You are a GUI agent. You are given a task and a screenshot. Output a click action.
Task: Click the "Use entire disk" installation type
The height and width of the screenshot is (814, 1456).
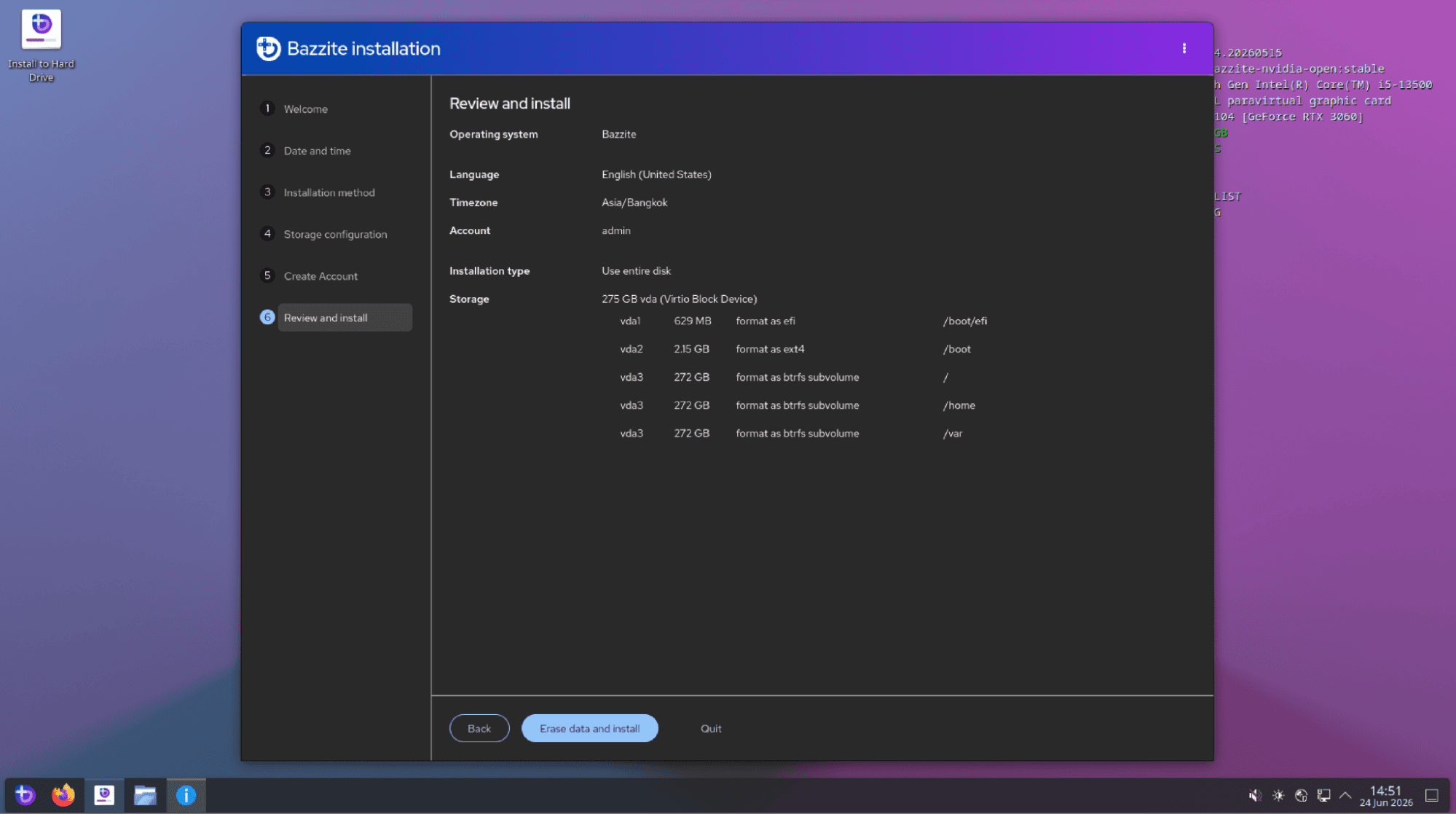click(636, 270)
